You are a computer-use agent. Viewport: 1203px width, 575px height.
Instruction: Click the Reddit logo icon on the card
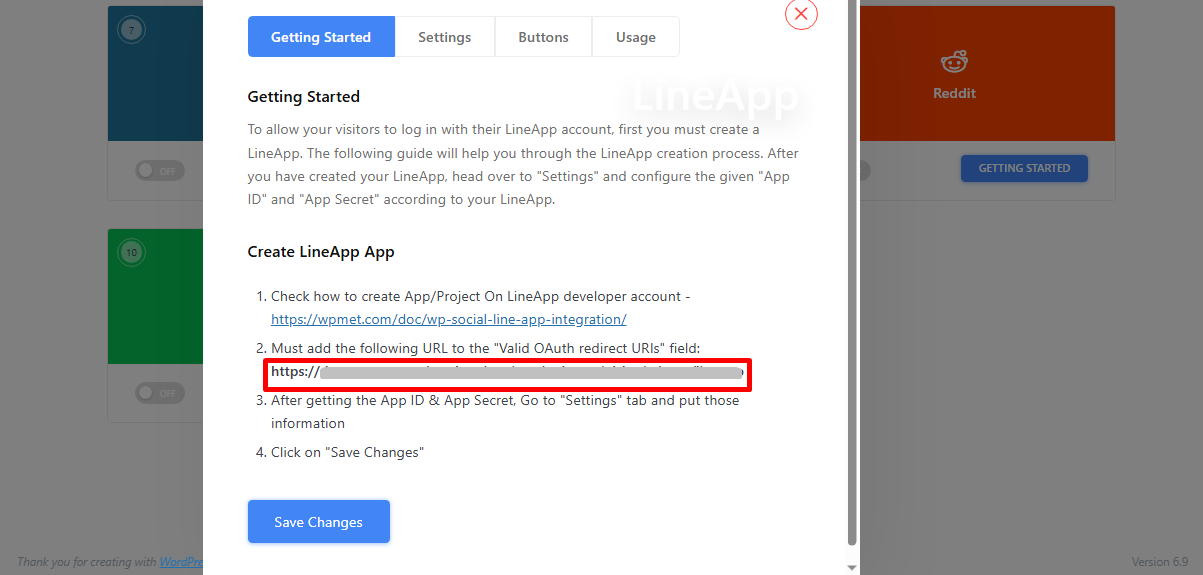[955, 63]
